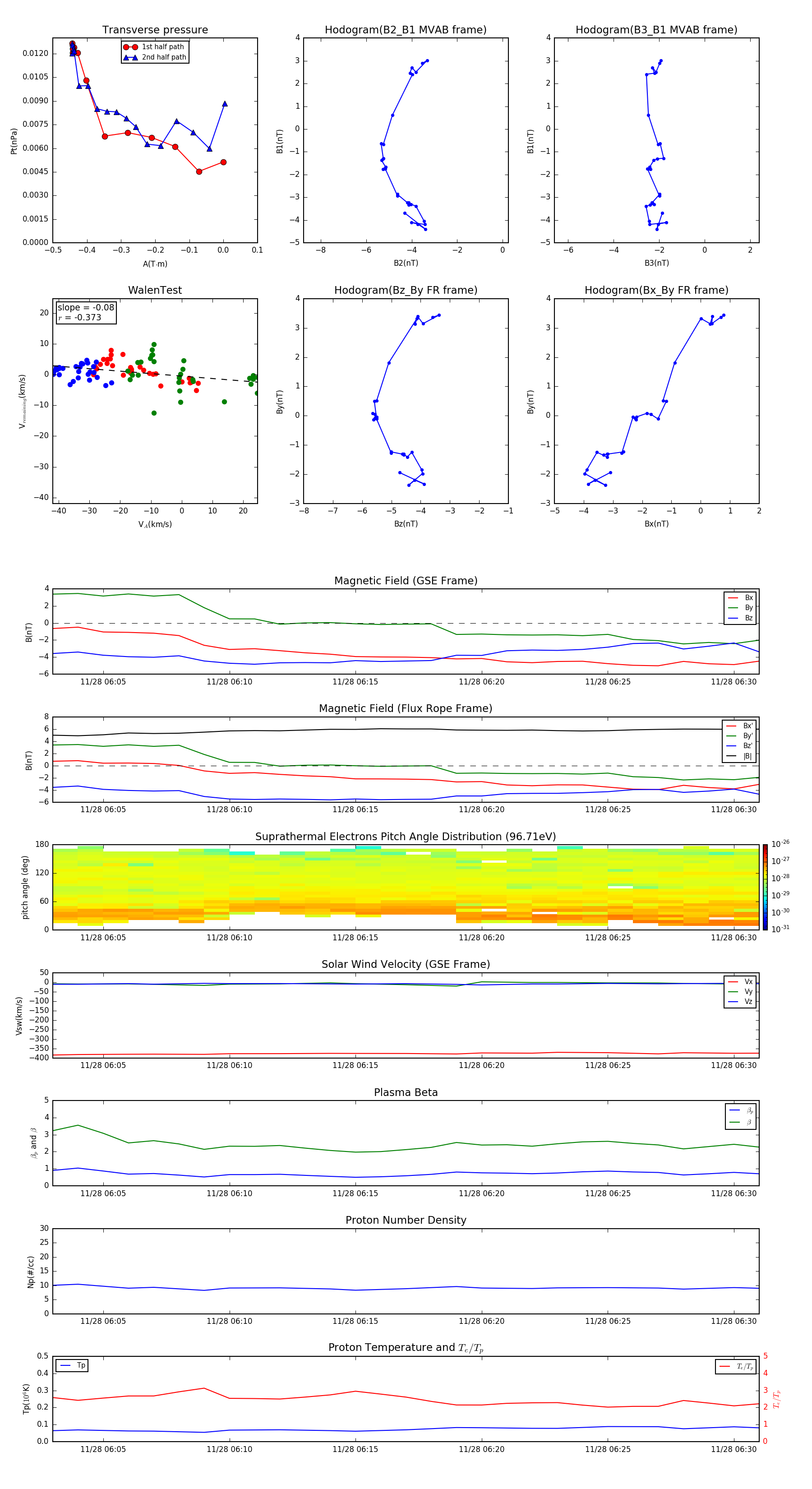Screen dimensions: 812x1489
Task: Click the red Te/Tp right axis label
Action: click(776, 1399)
